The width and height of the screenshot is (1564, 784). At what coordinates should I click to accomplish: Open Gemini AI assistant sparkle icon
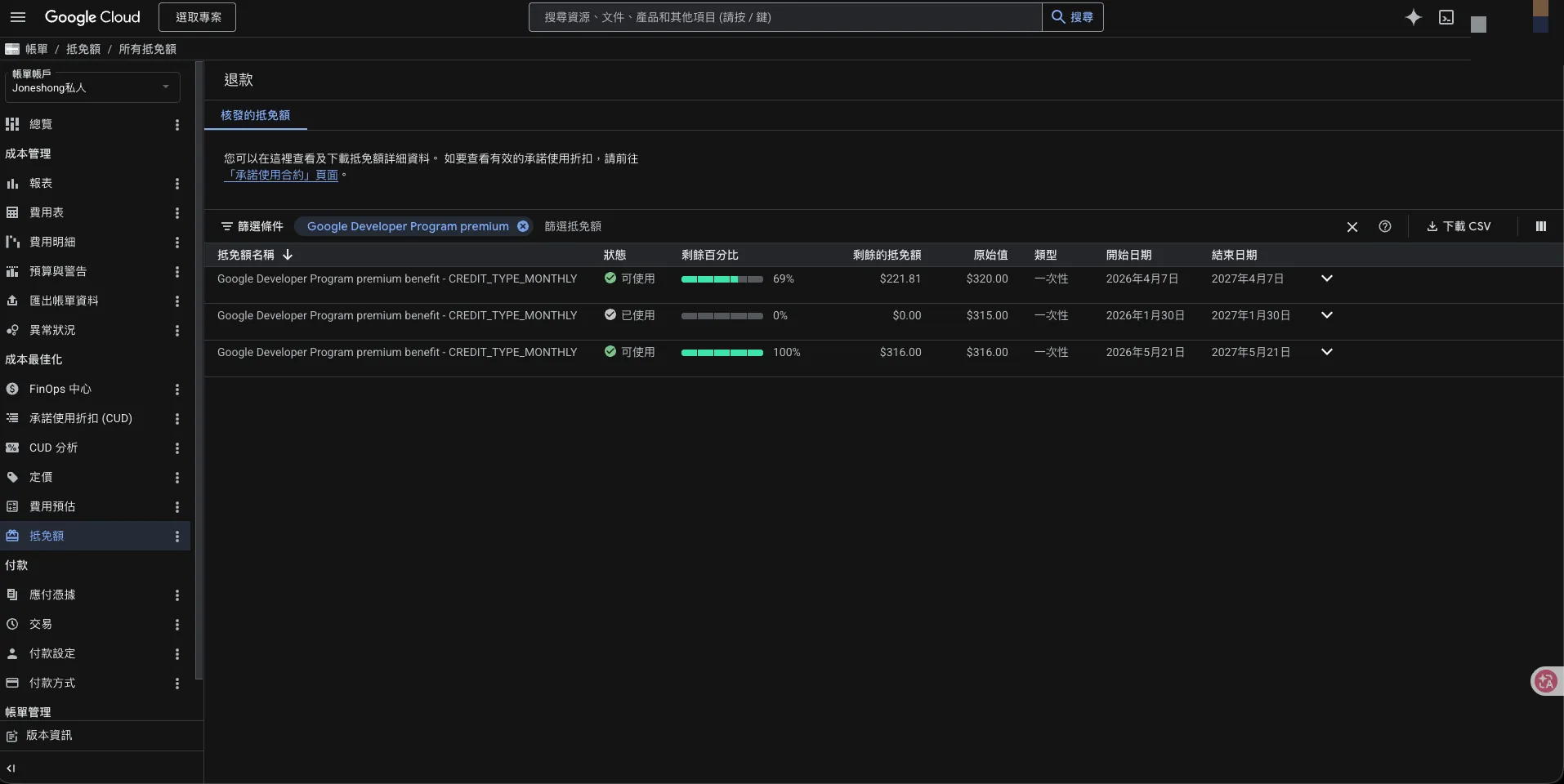[1413, 17]
